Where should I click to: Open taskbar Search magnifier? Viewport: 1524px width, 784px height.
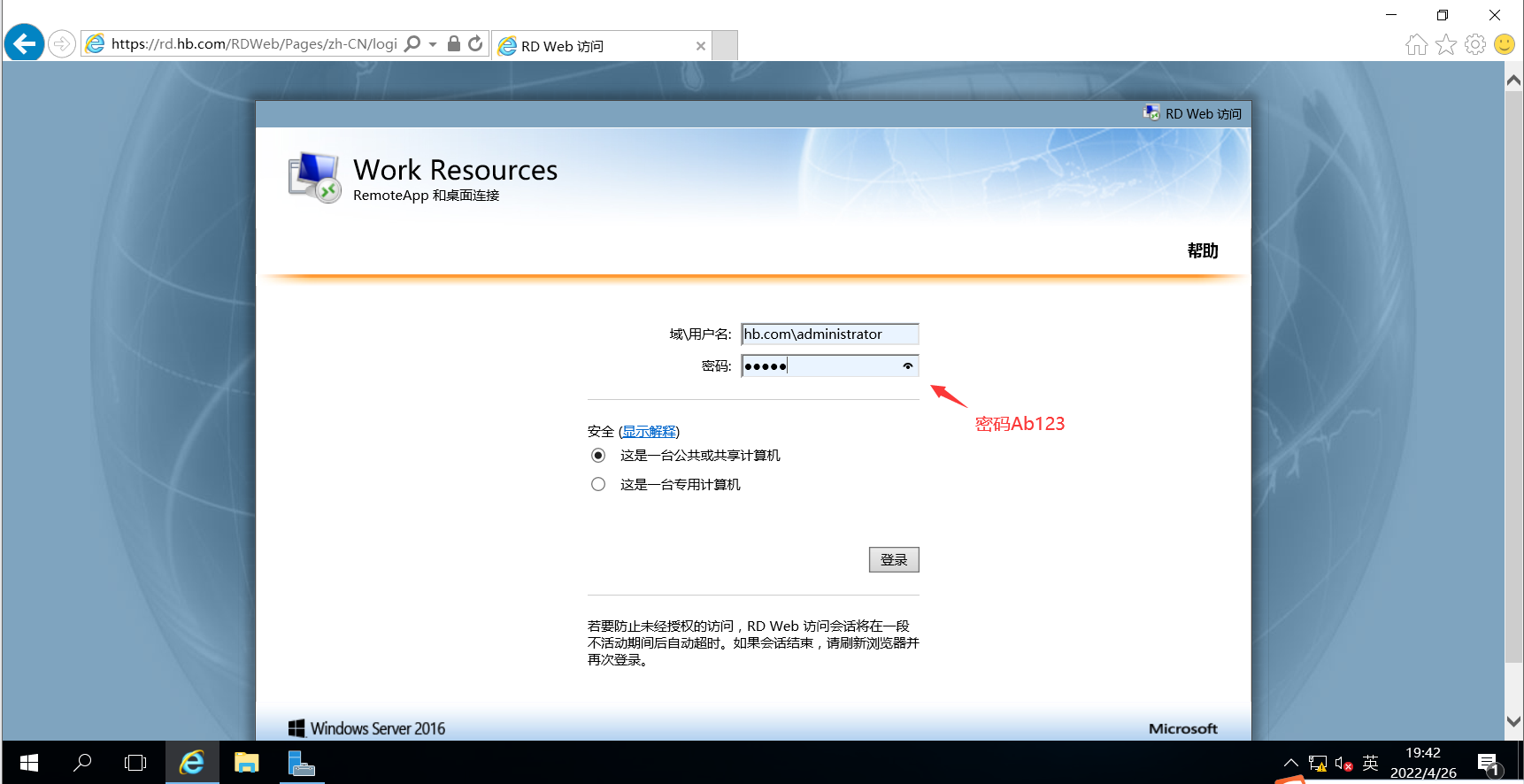tap(82, 762)
